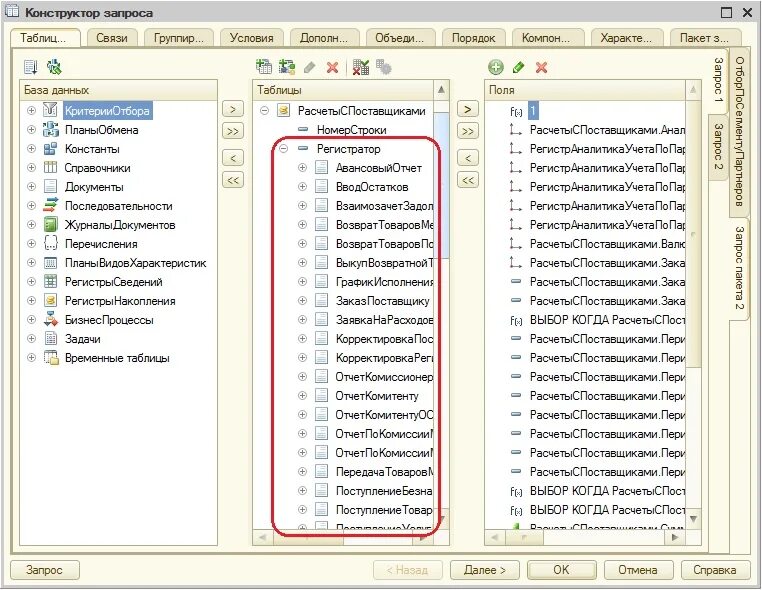Click the virtual table parameters gear icon
The image size is (762, 590).
(x=383, y=67)
